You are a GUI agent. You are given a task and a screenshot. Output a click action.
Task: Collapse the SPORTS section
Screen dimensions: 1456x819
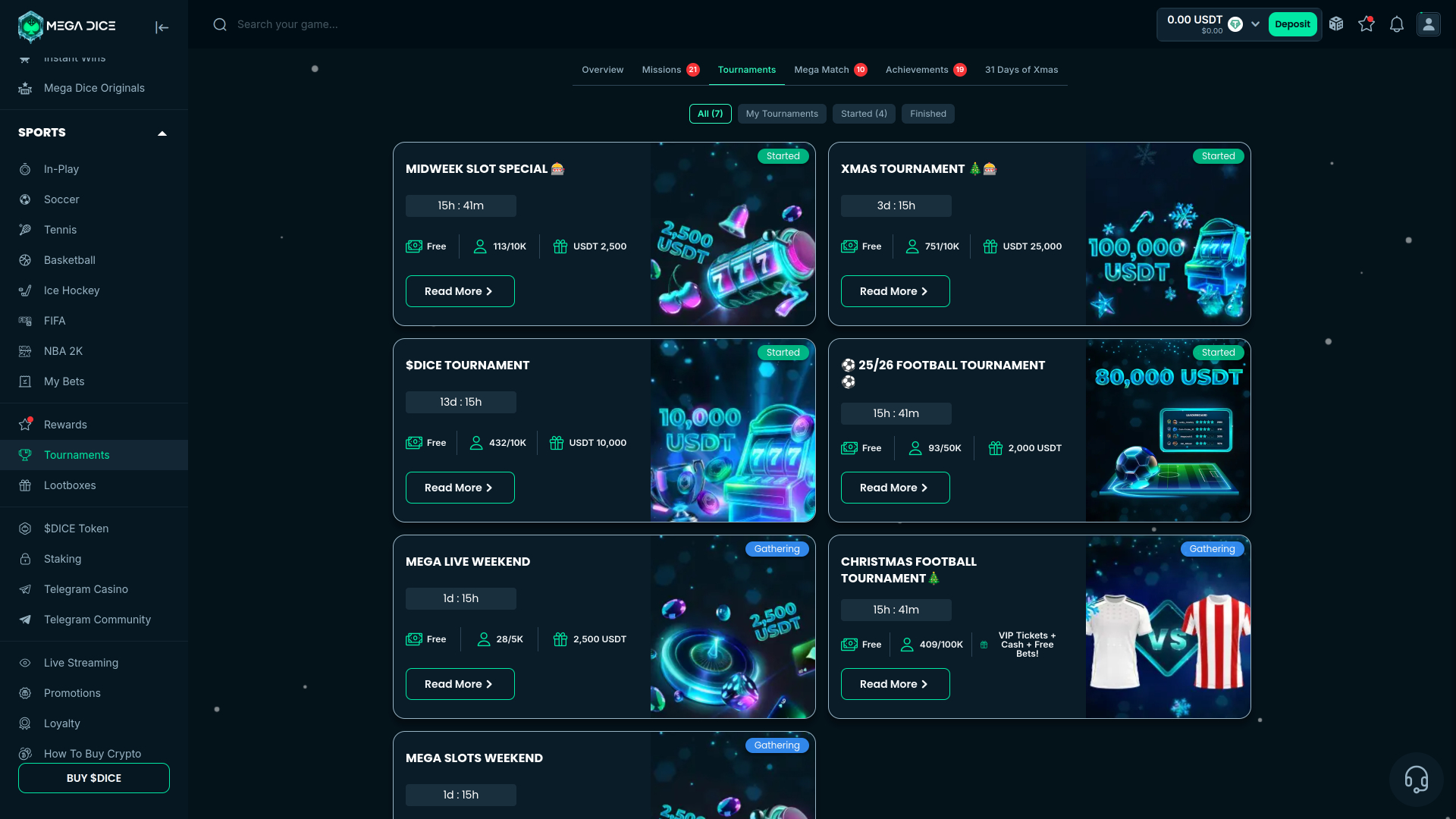162,133
